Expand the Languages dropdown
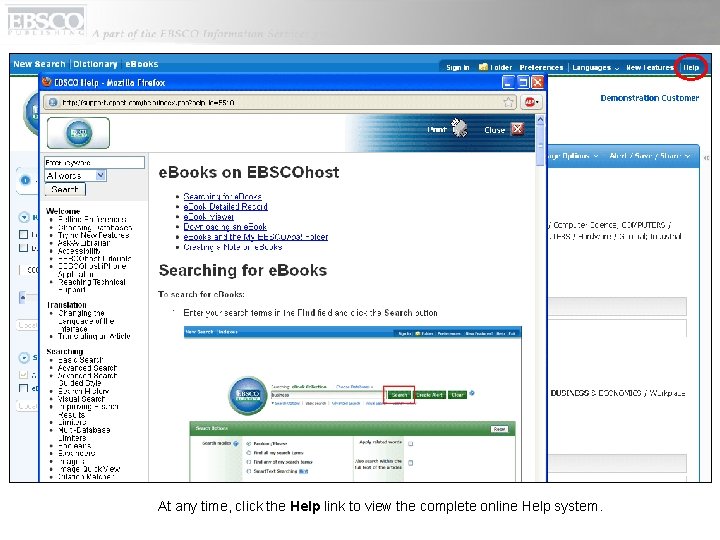The image size is (720, 540). [596, 68]
